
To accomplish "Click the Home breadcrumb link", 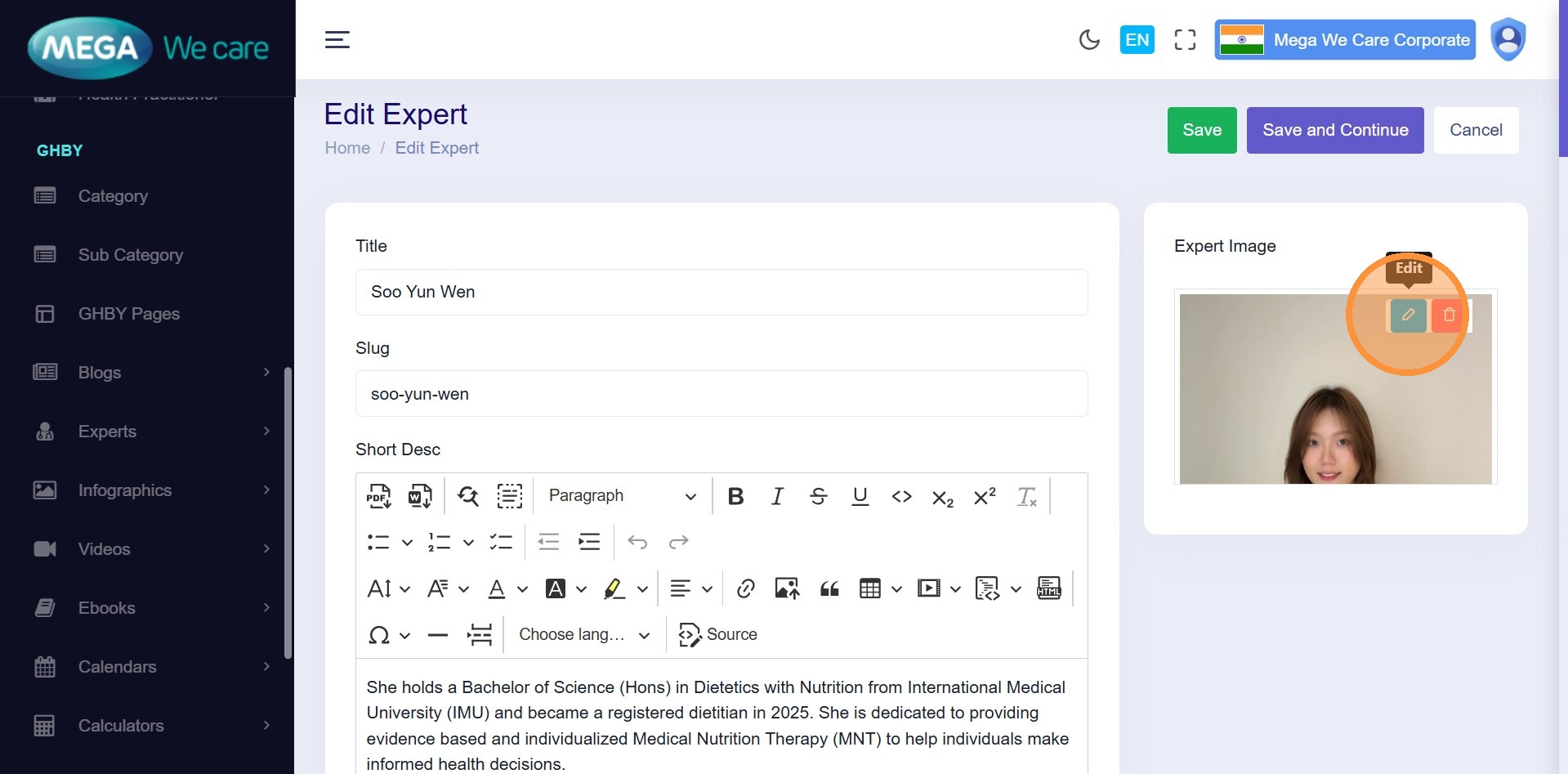I will click(x=347, y=148).
